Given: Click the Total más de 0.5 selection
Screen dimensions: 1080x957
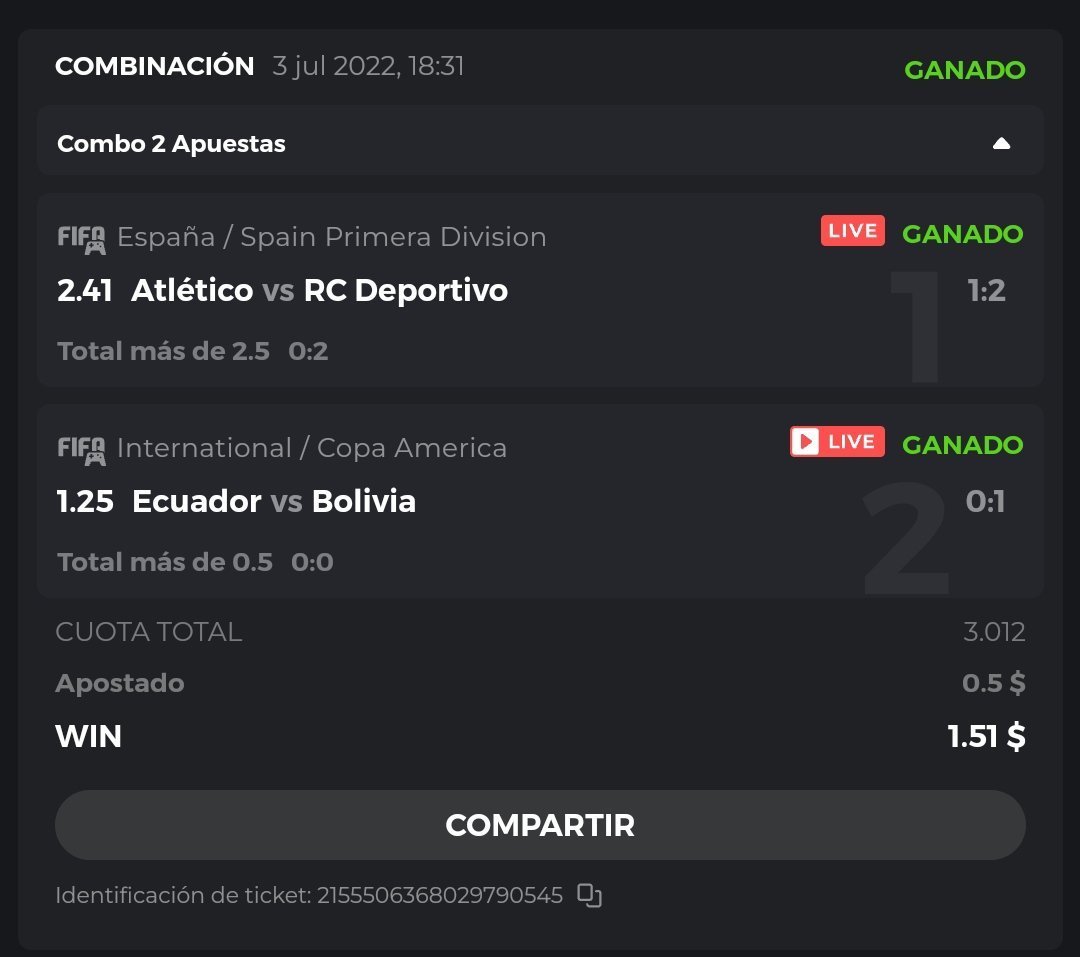Looking at the screenshot, I should (165, 562).
